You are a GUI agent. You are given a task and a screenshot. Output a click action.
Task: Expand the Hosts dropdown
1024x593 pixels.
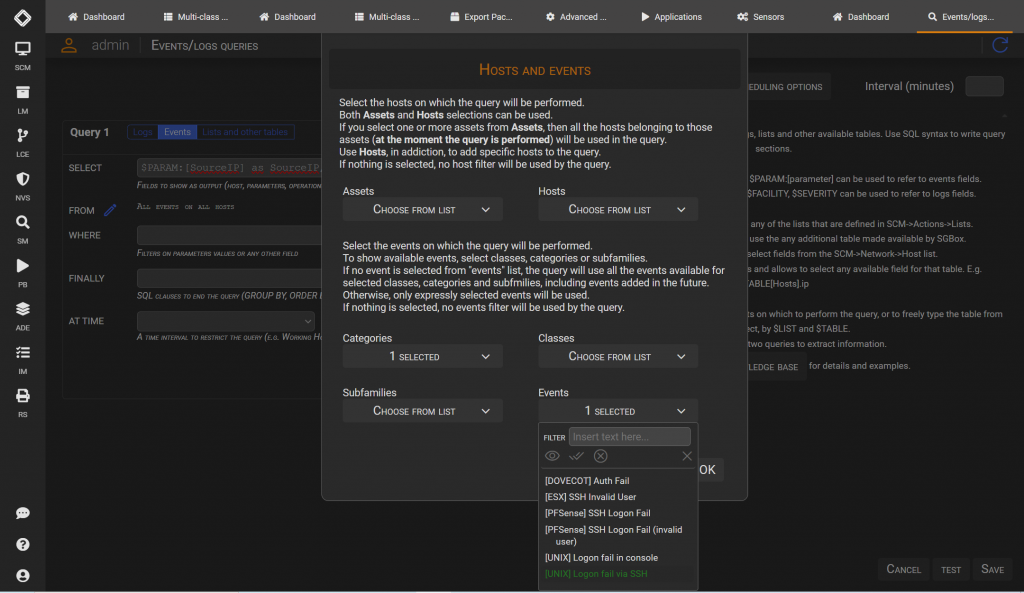click(618, 210)
